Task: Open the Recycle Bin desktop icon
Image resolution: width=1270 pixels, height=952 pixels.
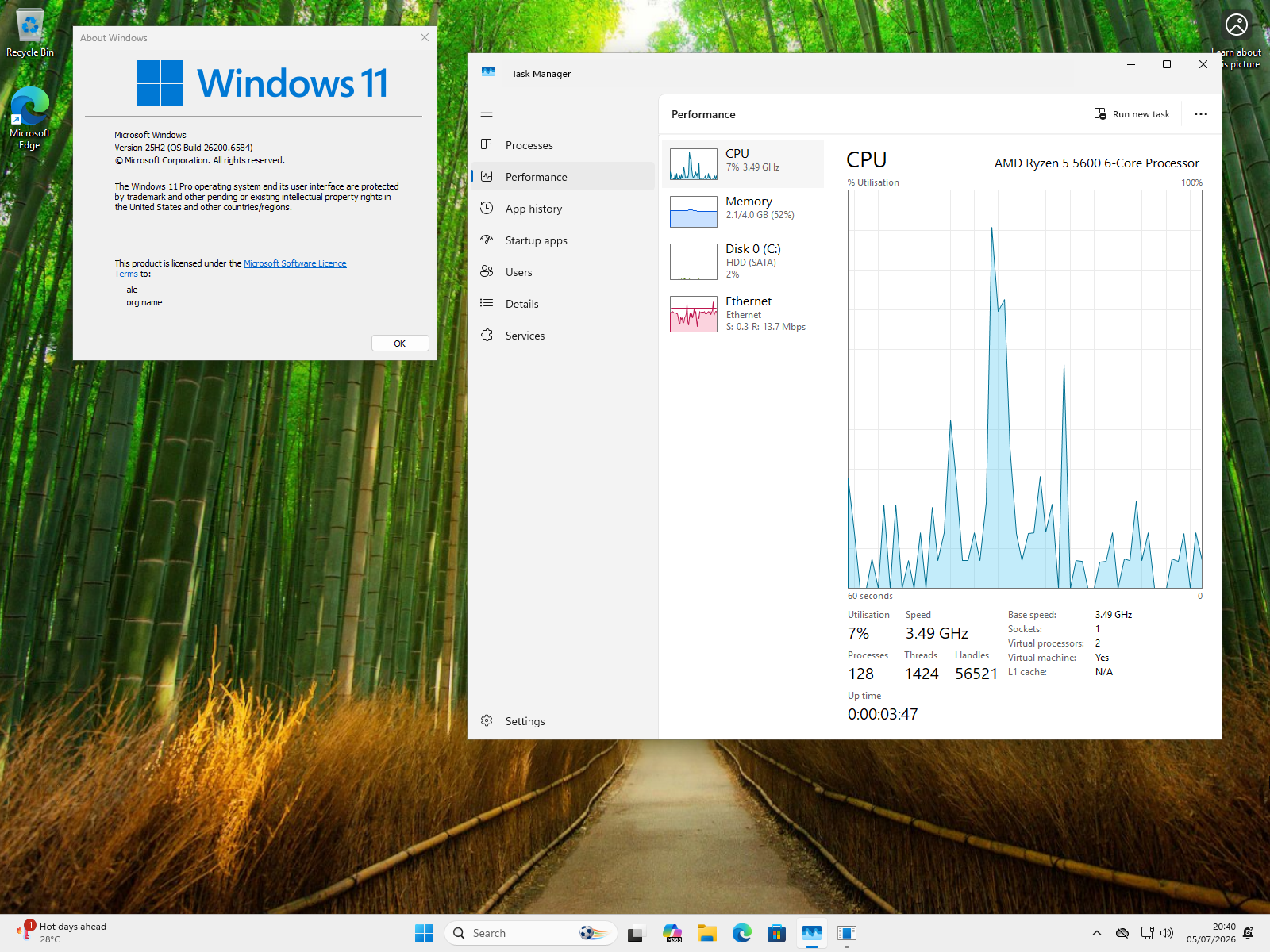Action: (29, 33)
